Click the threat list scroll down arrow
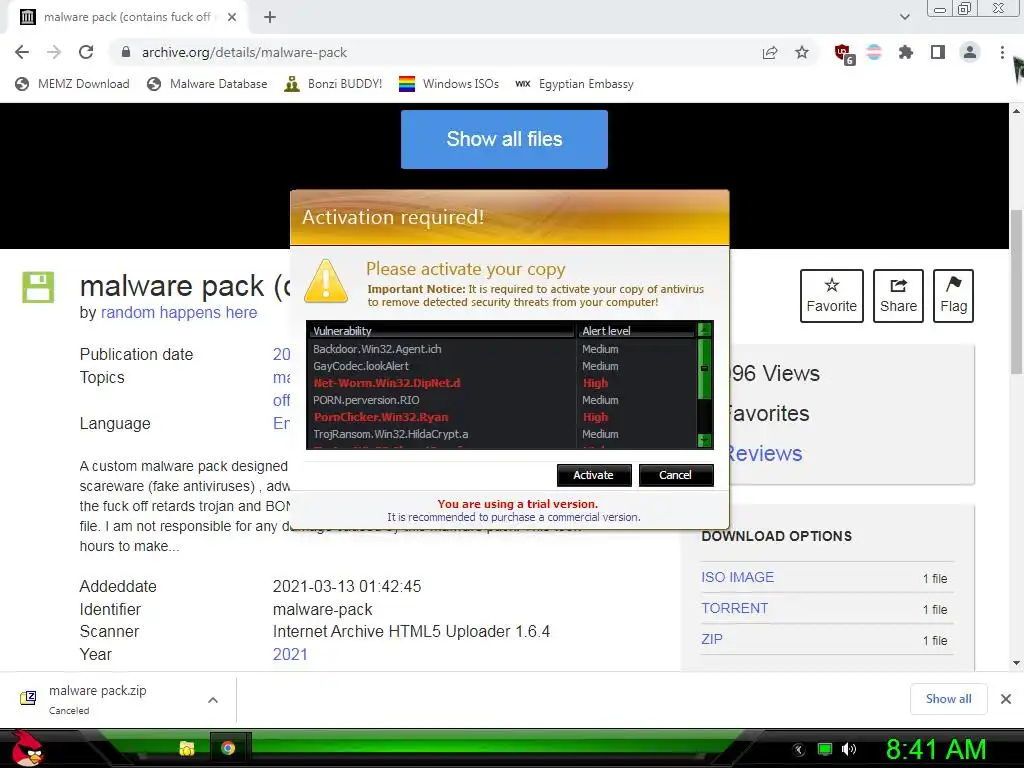The height and width of the screenshot is (768, 1024). pyautogui.click(x=704, y=440)
